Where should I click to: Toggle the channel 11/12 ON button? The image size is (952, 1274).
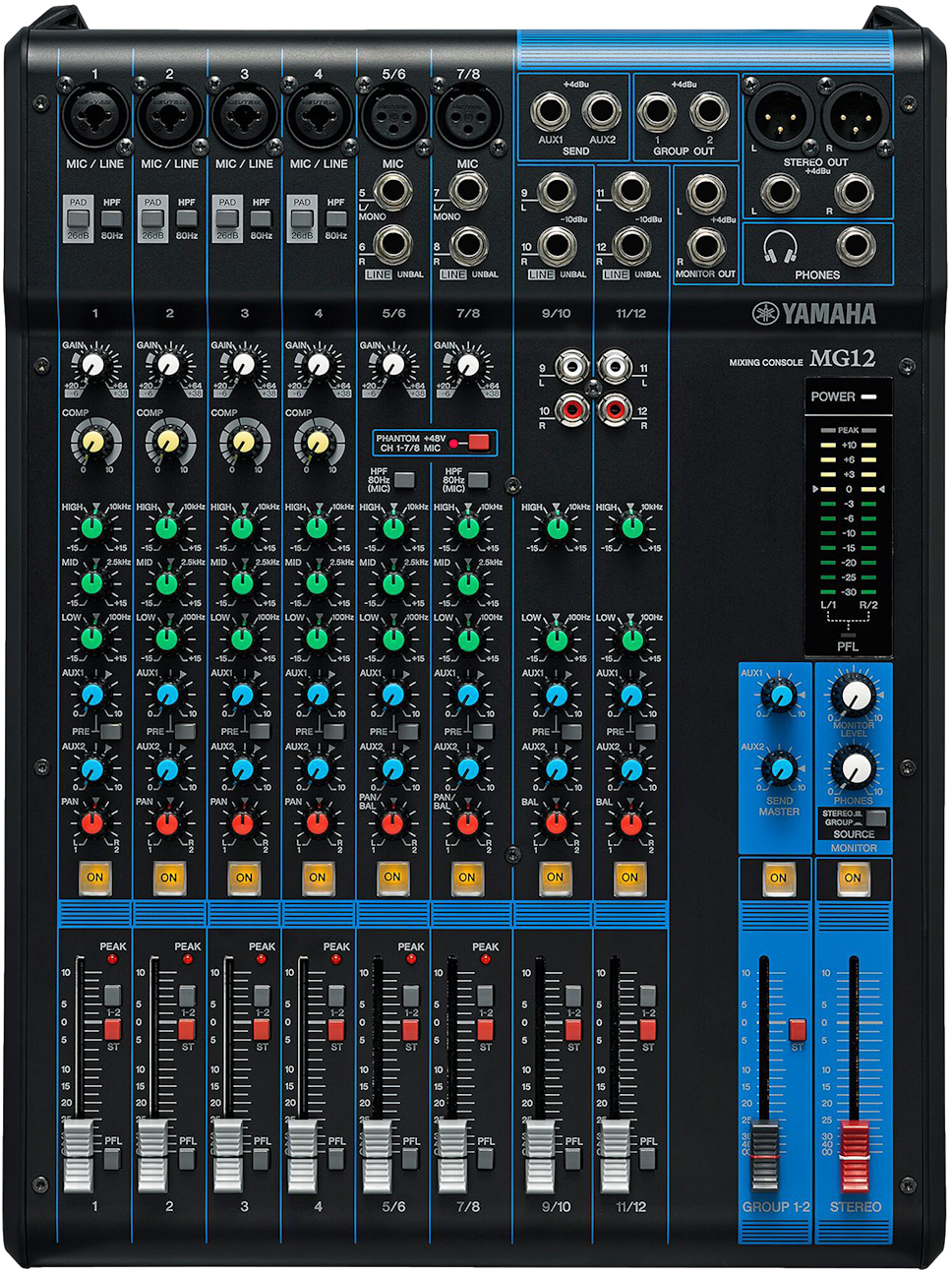point(629,877)
